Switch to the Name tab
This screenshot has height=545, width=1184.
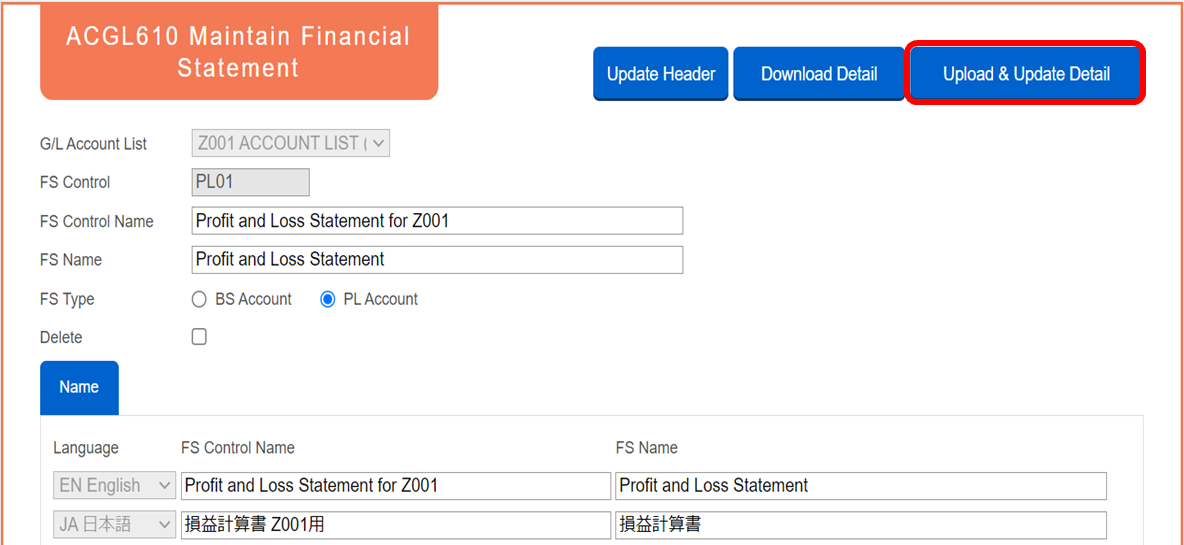pos(79,387)
